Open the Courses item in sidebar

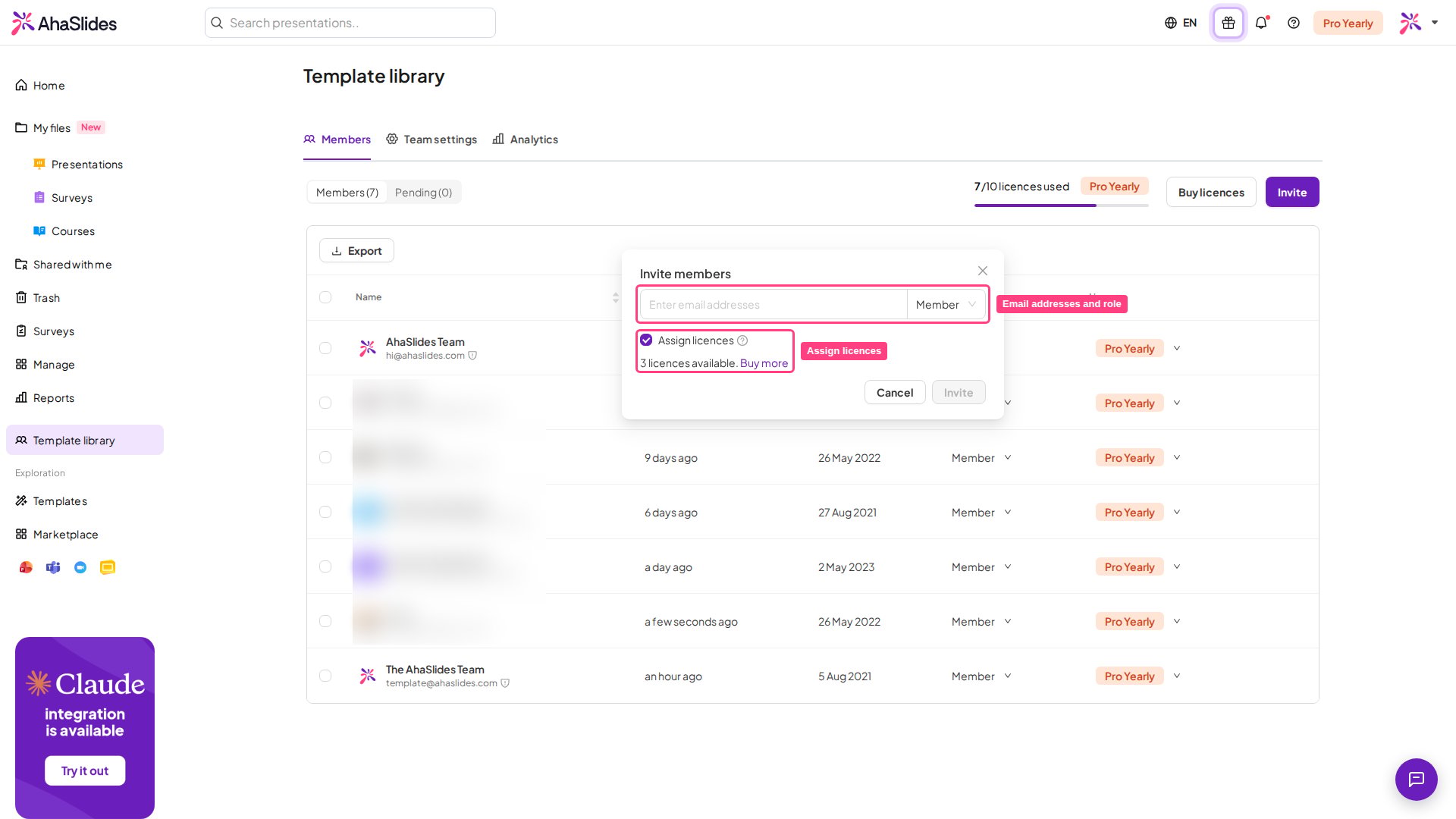pyautogui.click(x=64, y=231)
